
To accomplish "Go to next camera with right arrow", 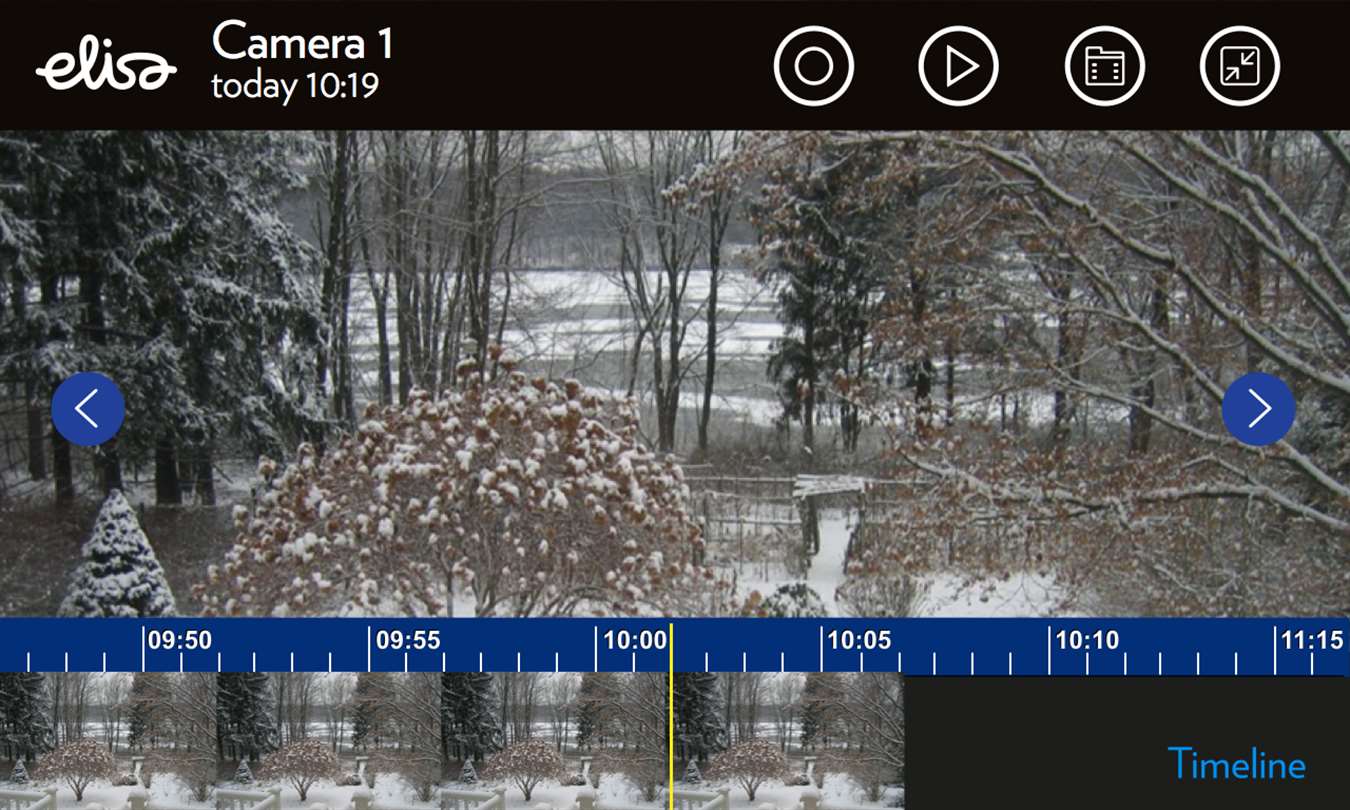I will 1258,409.
